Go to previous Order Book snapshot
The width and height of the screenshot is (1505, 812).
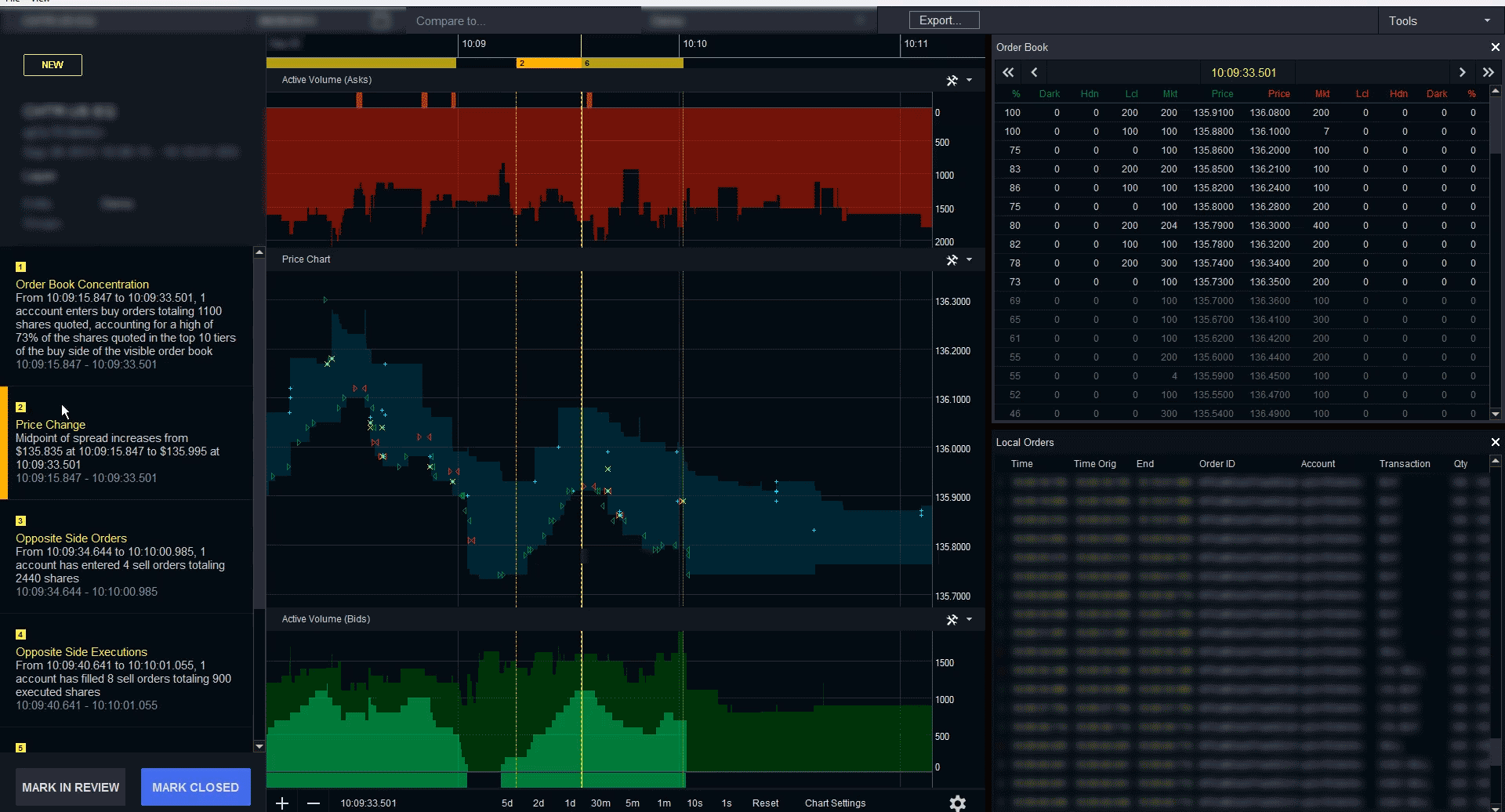tap(1035, 73)
